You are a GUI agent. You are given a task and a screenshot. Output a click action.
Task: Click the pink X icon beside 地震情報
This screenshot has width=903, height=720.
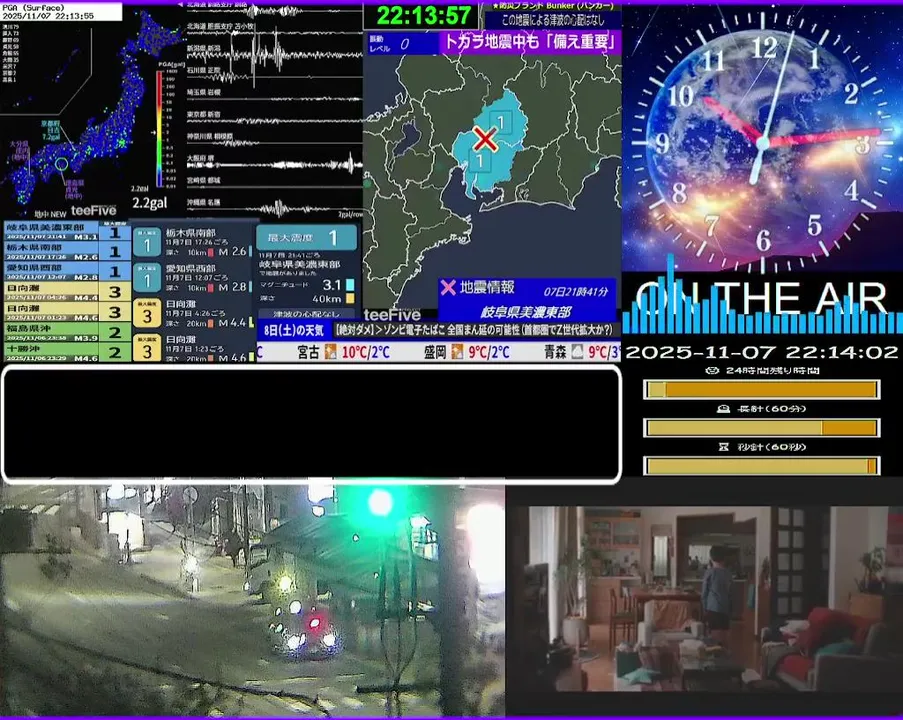pyautogui.click(x=448, y=287)
